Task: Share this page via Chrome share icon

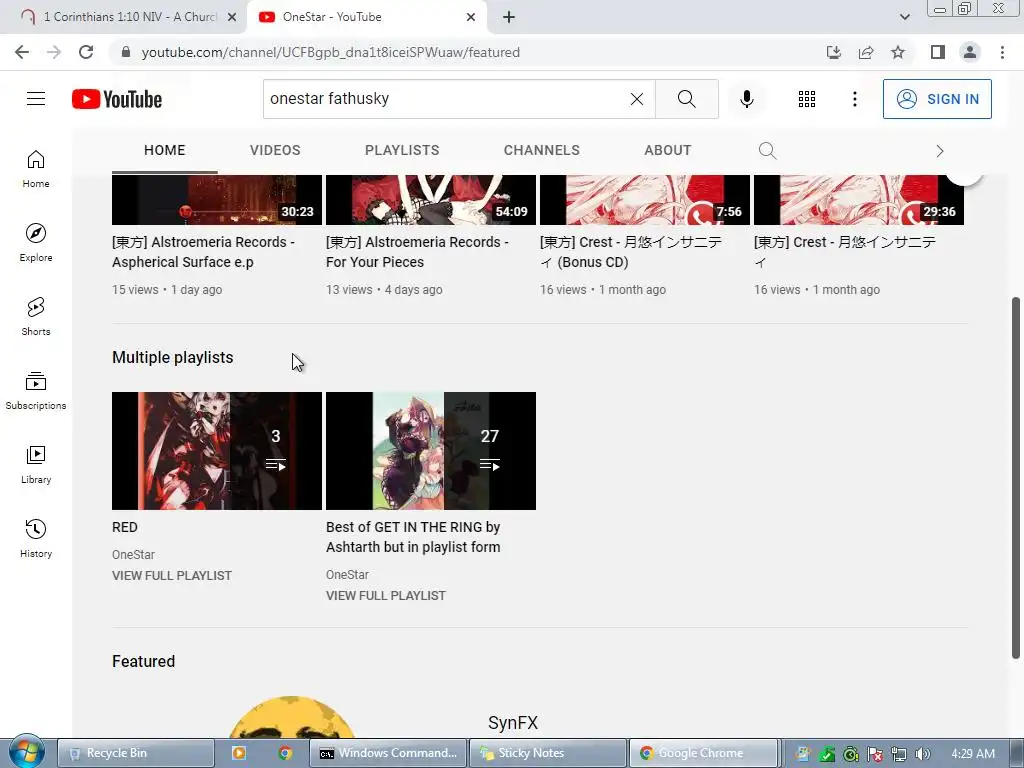Action: [x=866, y=52]
